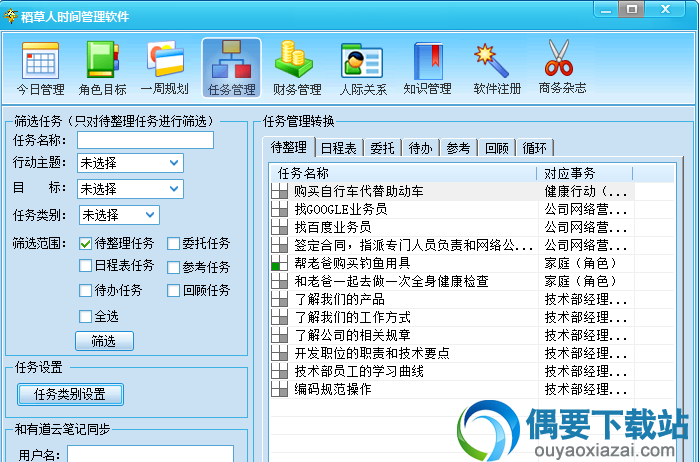This screenshot has width=700, height=462.
Task: Click the 对应事务 column header
Action: pyautogui.click(x=585, y=173)
